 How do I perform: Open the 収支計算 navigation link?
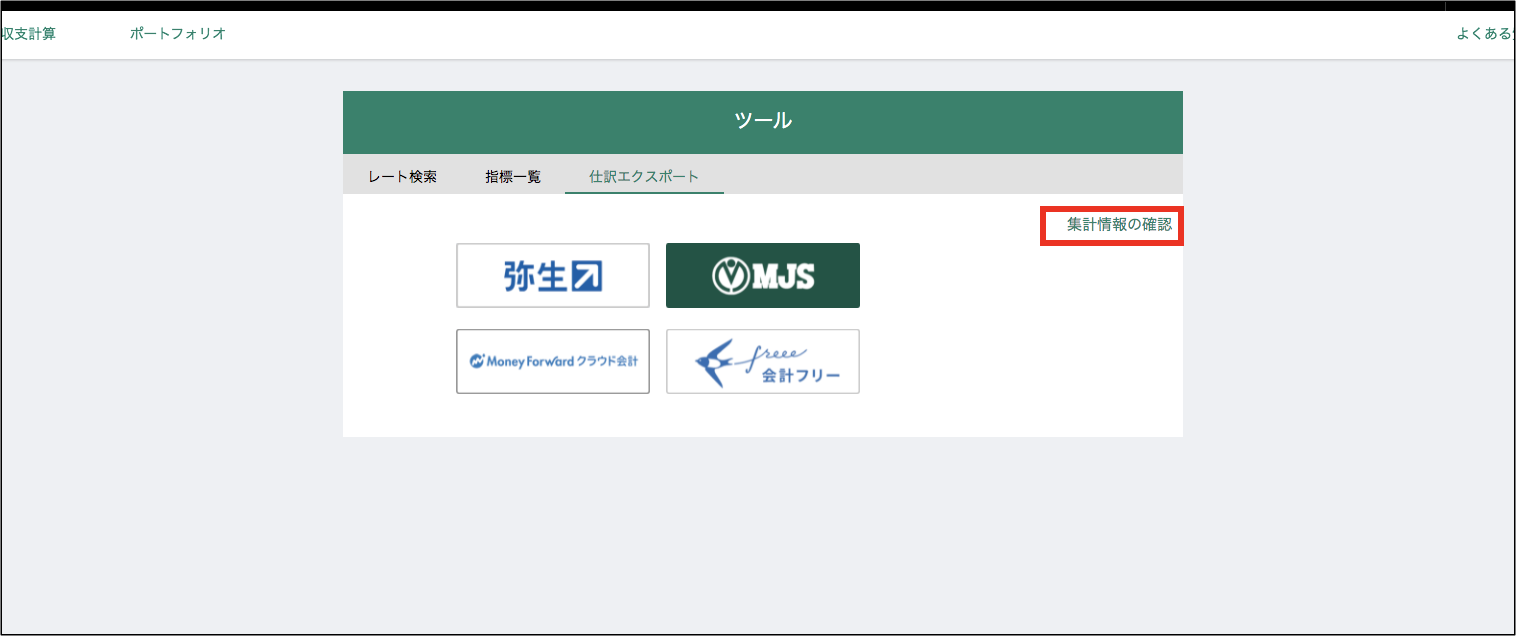point(29,33)
